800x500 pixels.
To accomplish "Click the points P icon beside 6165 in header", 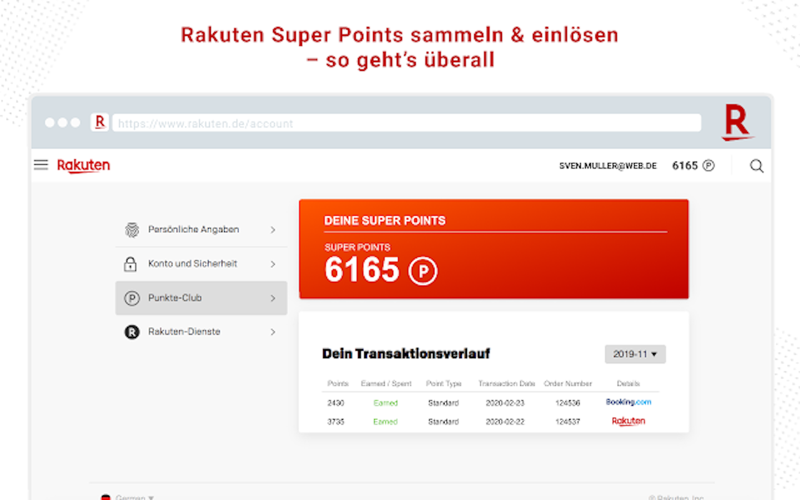I will pos(709,165).
